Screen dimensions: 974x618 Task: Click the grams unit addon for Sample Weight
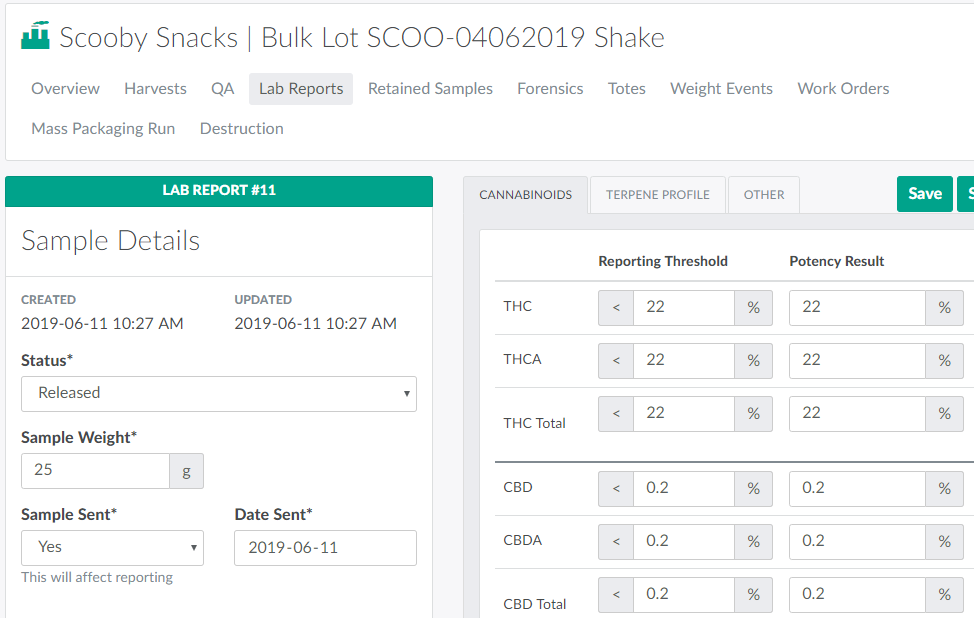tap(186, 471)
